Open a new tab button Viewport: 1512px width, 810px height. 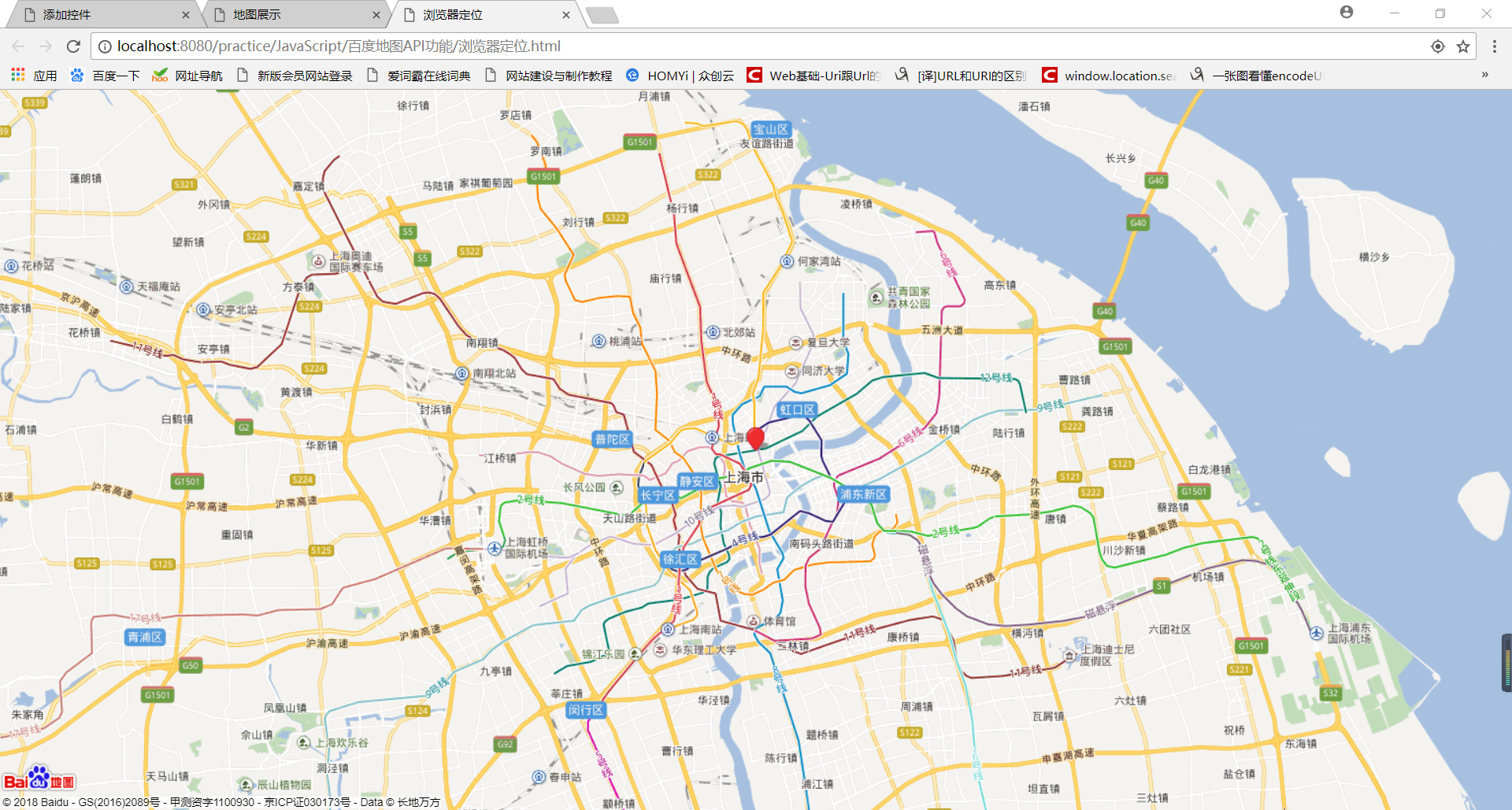(602, 15)
